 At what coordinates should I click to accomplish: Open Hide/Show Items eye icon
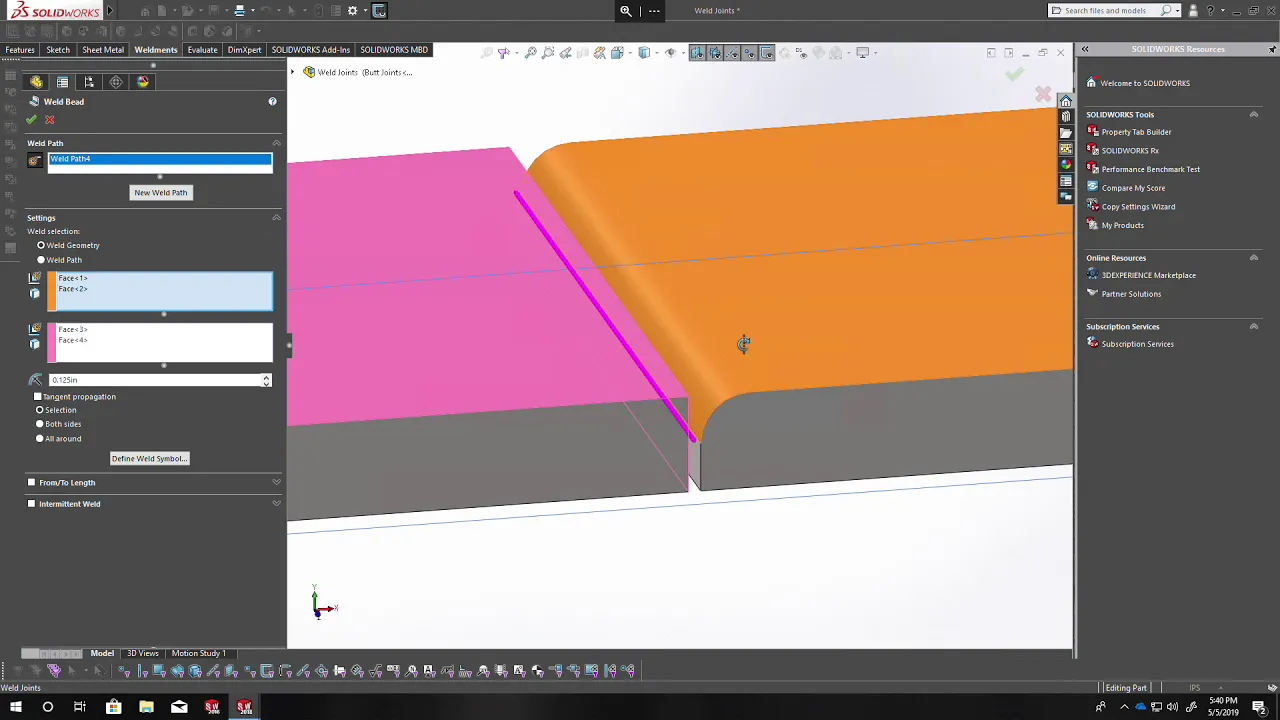(x=671, y=53)
